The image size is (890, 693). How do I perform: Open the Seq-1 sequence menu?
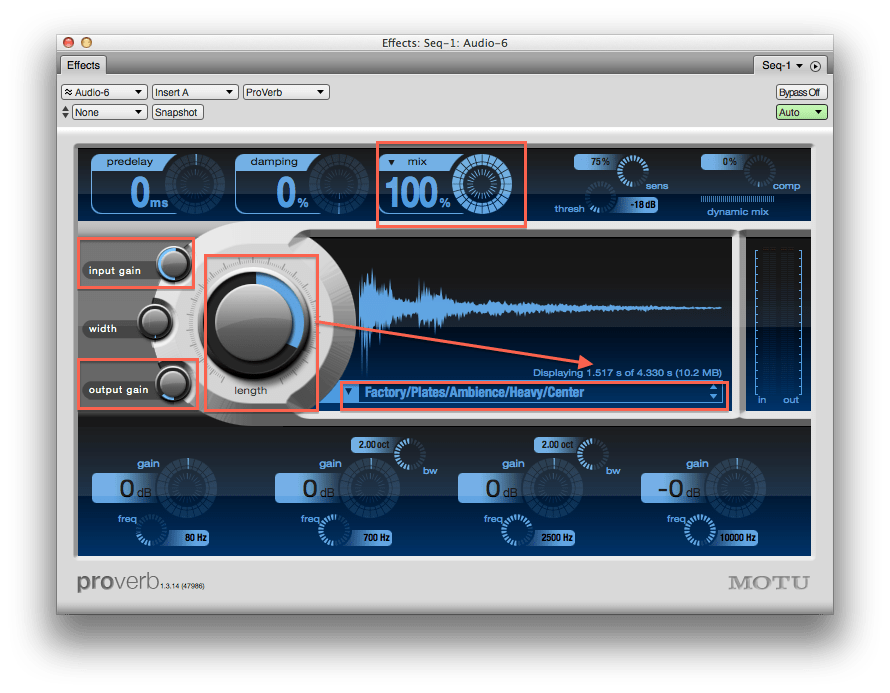click(782, 65)
